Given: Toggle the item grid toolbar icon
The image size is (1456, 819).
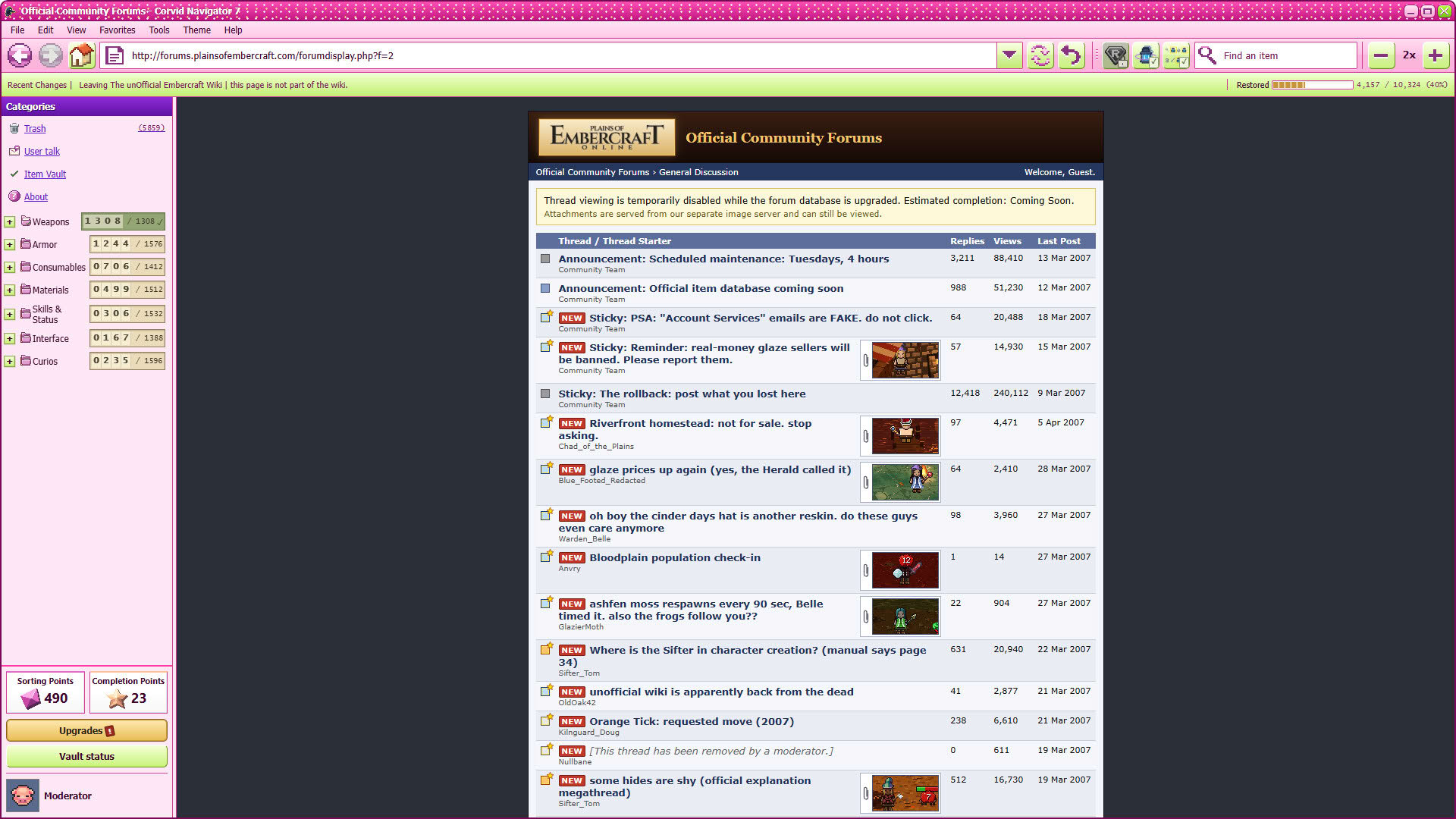Looking at the screenshot, I should (x=1176, y=55).
